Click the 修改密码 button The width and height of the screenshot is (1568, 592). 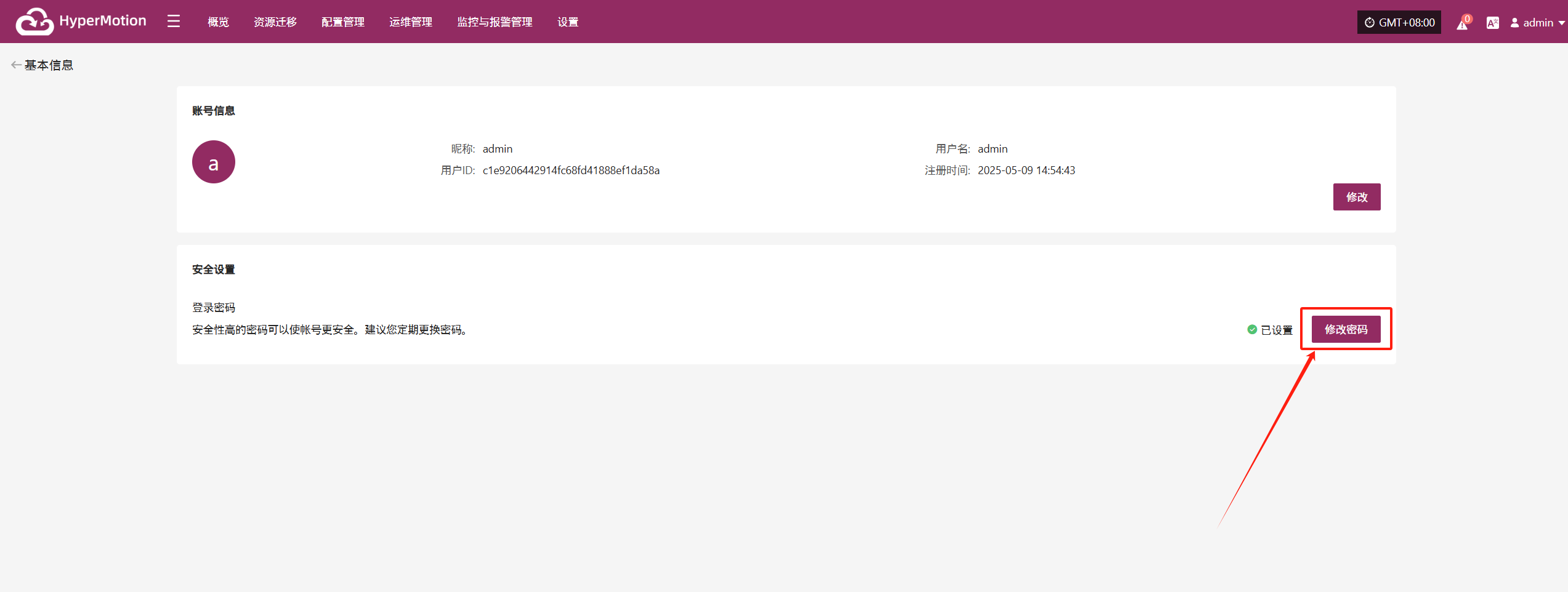[1346, 329]
